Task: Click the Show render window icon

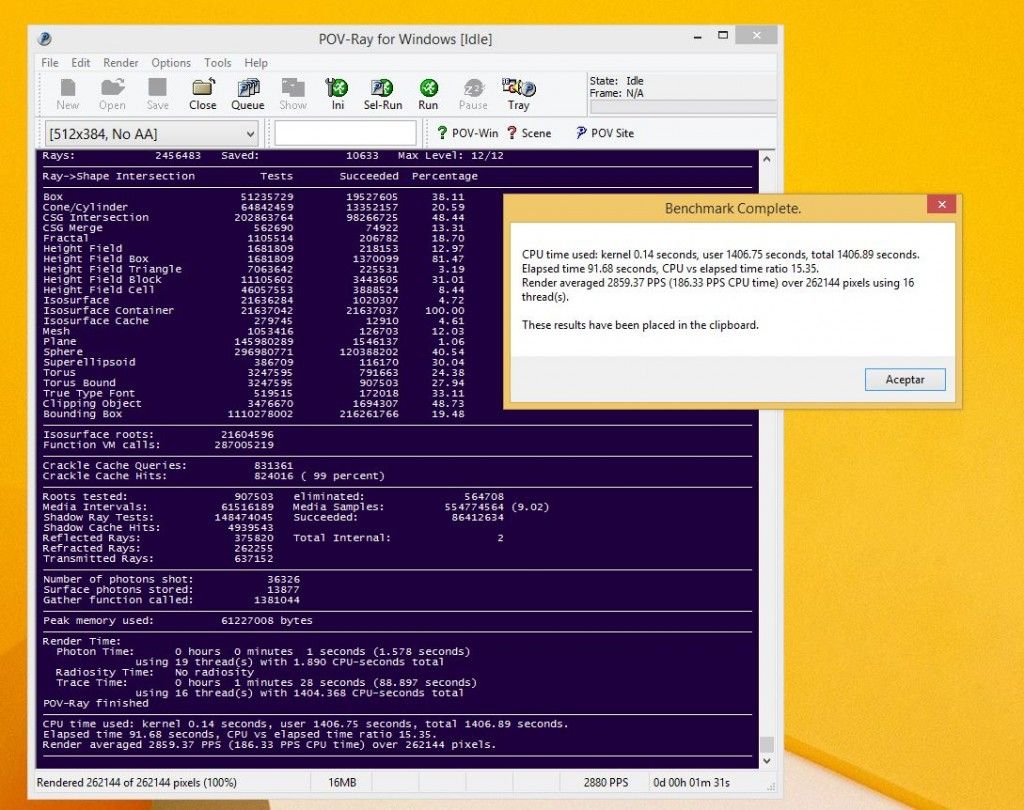Action: 293,94
